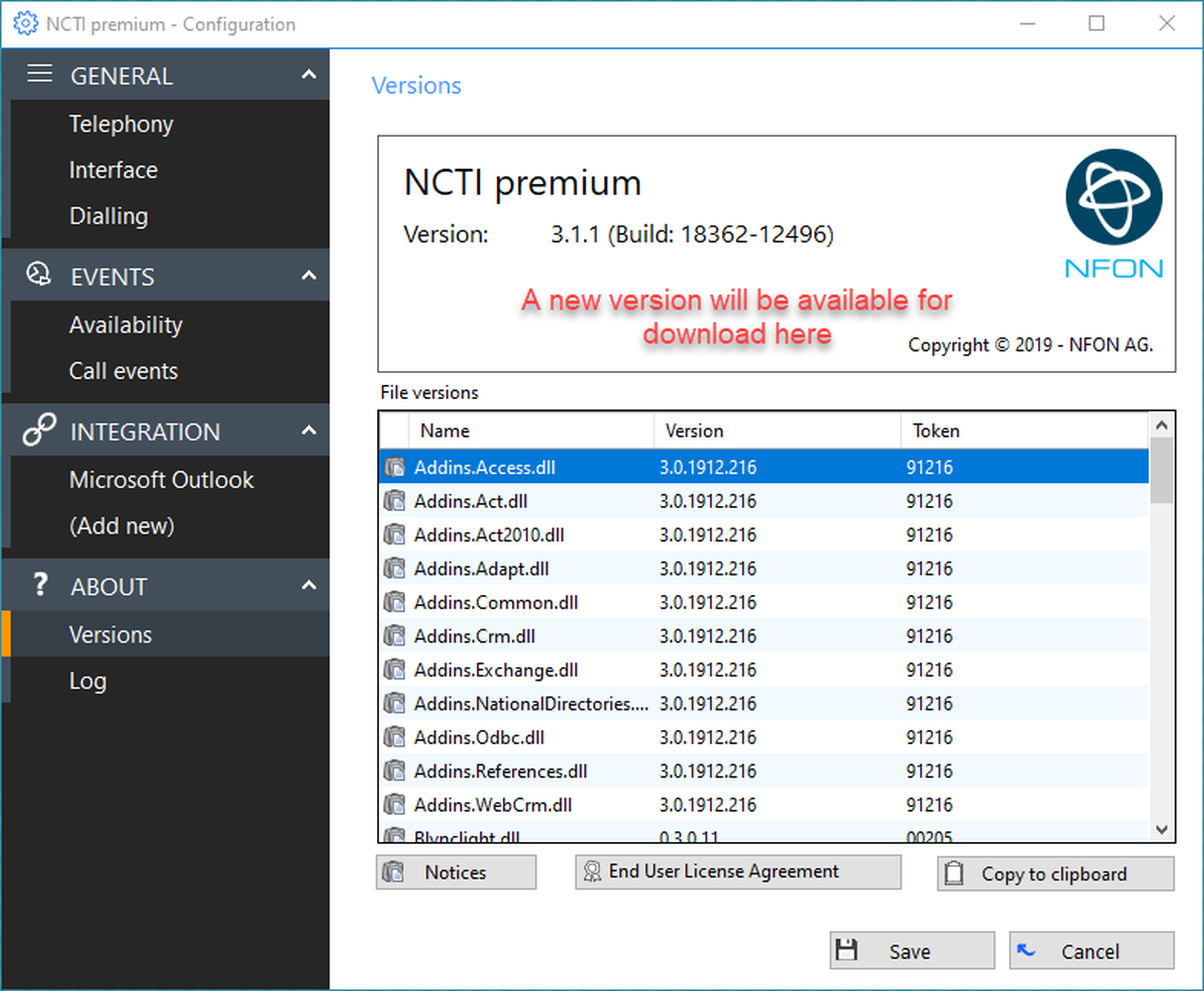The width and height of the screenshot is (1204, 991).
Task: Click the EVENTS section headset icon
Action: [x=39, y=275]
